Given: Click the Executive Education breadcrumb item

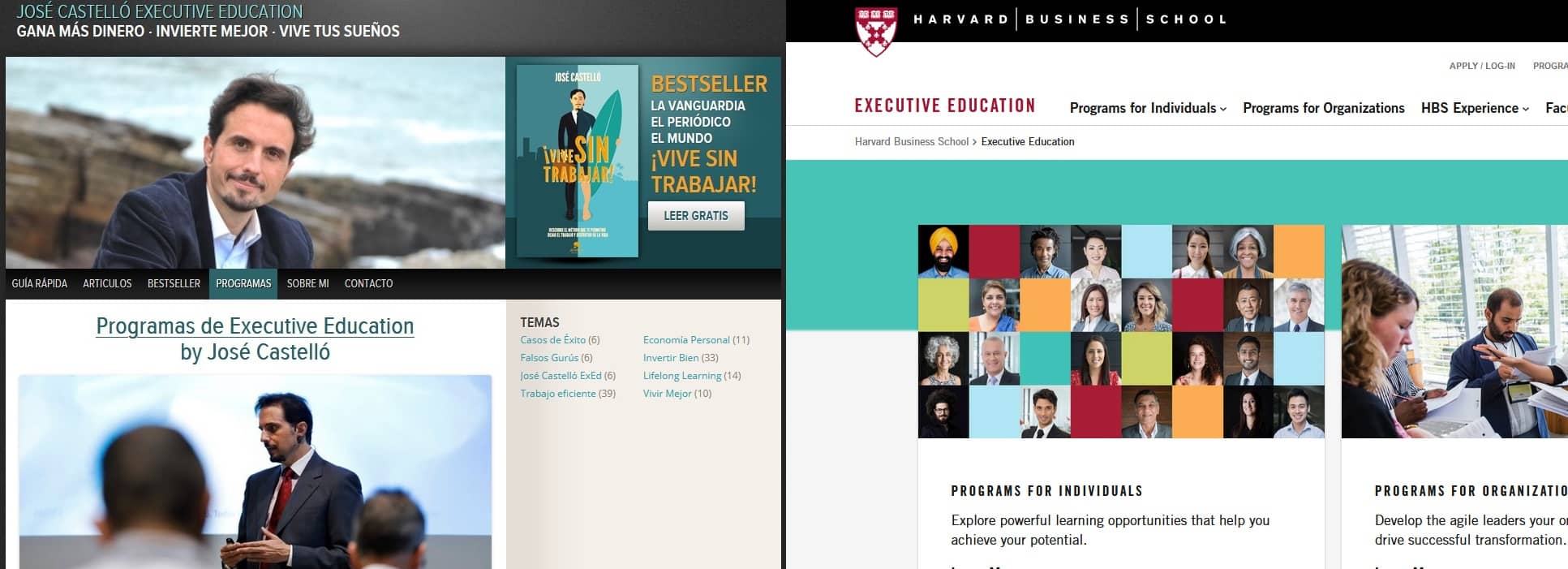Looking at the screenshot, I should pyautogui.click(x=1028, y=141).
